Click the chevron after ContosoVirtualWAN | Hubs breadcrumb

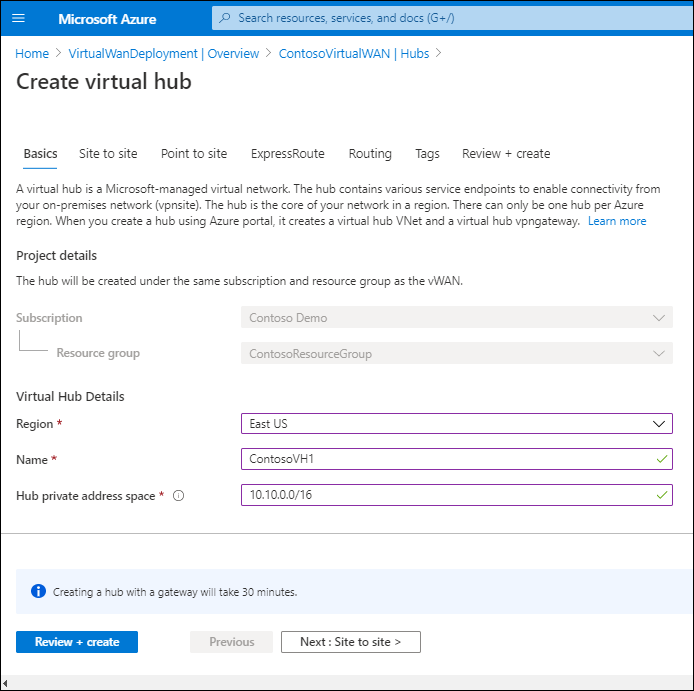click(x=438, y=53)
